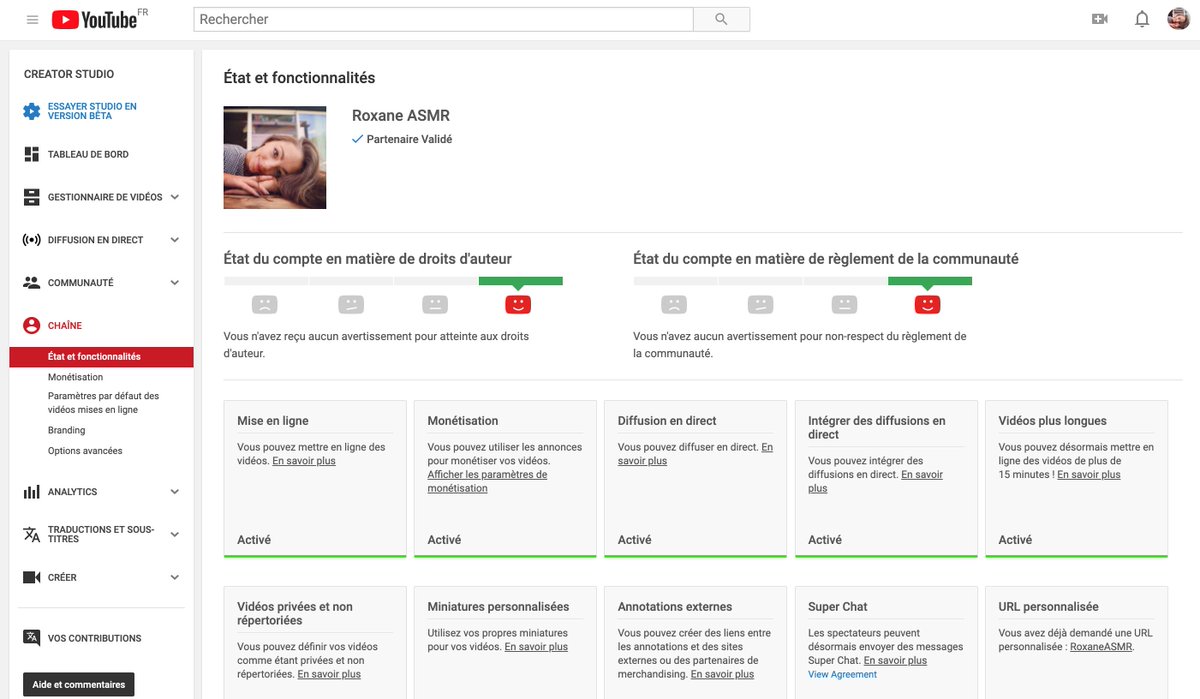Viewport: 1200px width, 699px height.
Task: Click the Roxane ASMR channel thumbnail
Action: point(275,157)
